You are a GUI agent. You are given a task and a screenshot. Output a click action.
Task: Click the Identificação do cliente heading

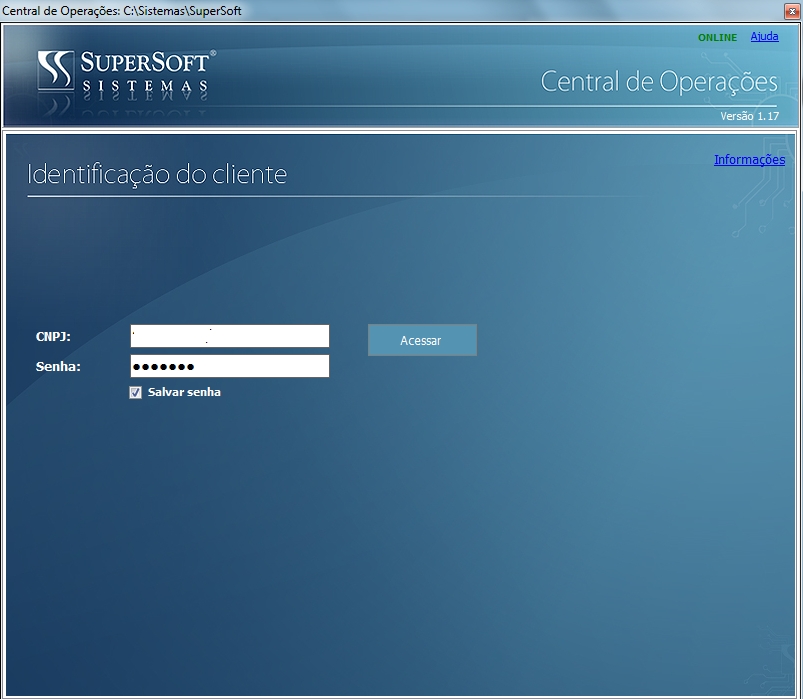click(157, 174)
